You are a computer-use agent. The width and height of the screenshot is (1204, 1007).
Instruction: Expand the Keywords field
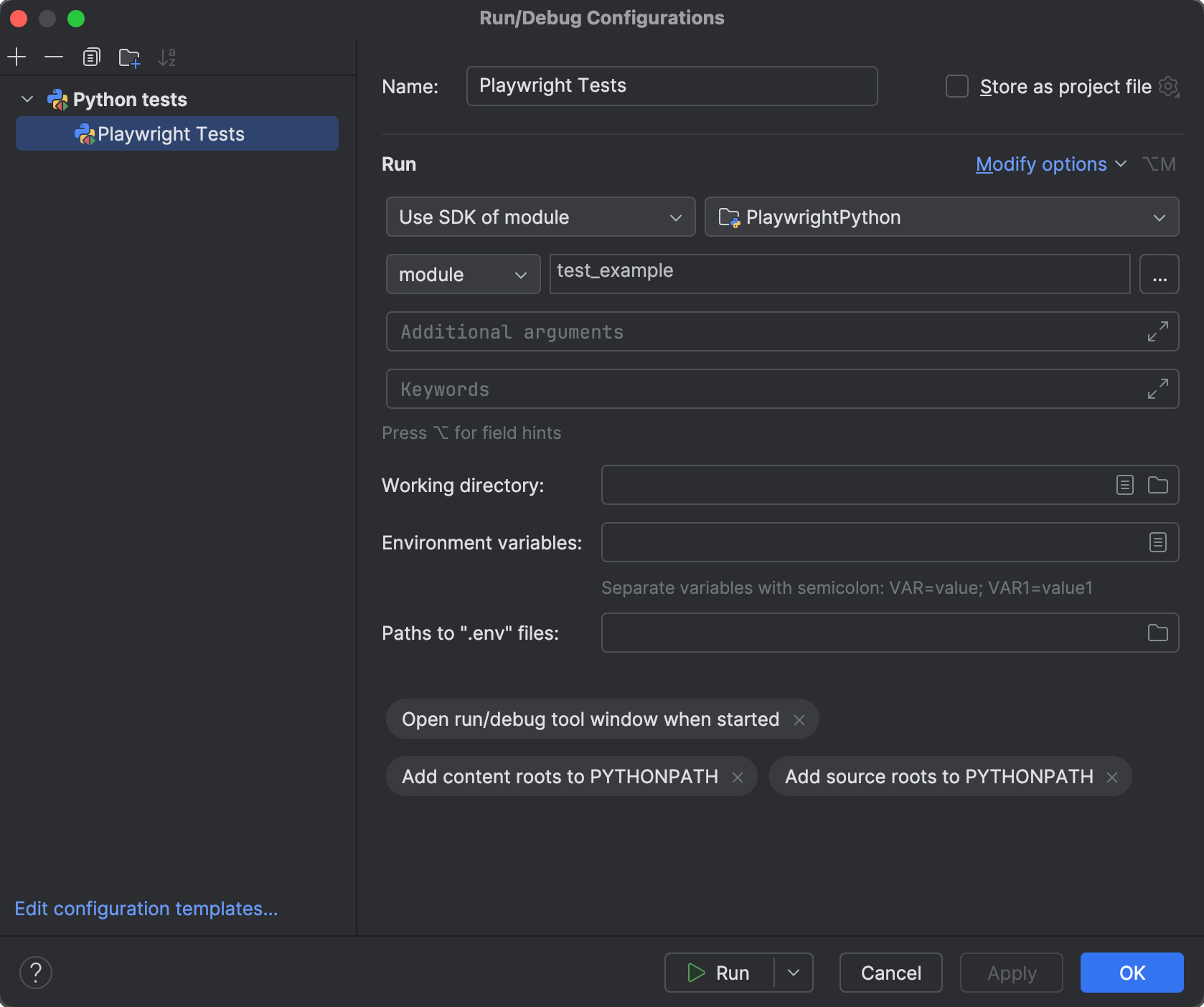pyautogui.click(x=1157, y=389)
